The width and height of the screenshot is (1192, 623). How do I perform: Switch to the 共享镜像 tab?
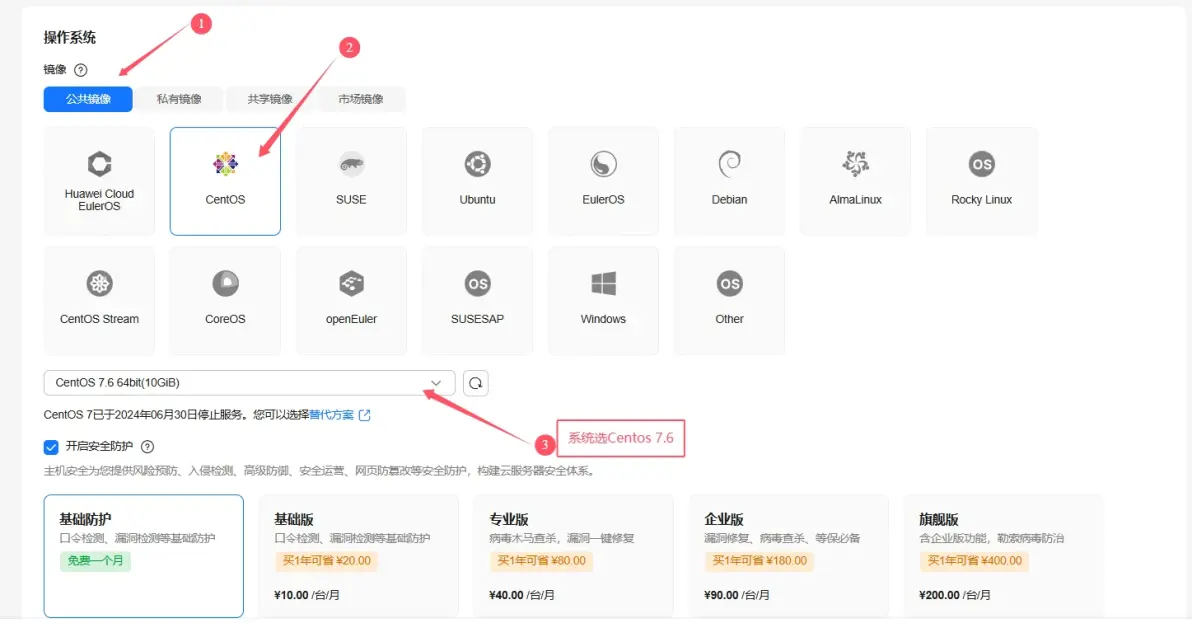[x=270, y=99]
